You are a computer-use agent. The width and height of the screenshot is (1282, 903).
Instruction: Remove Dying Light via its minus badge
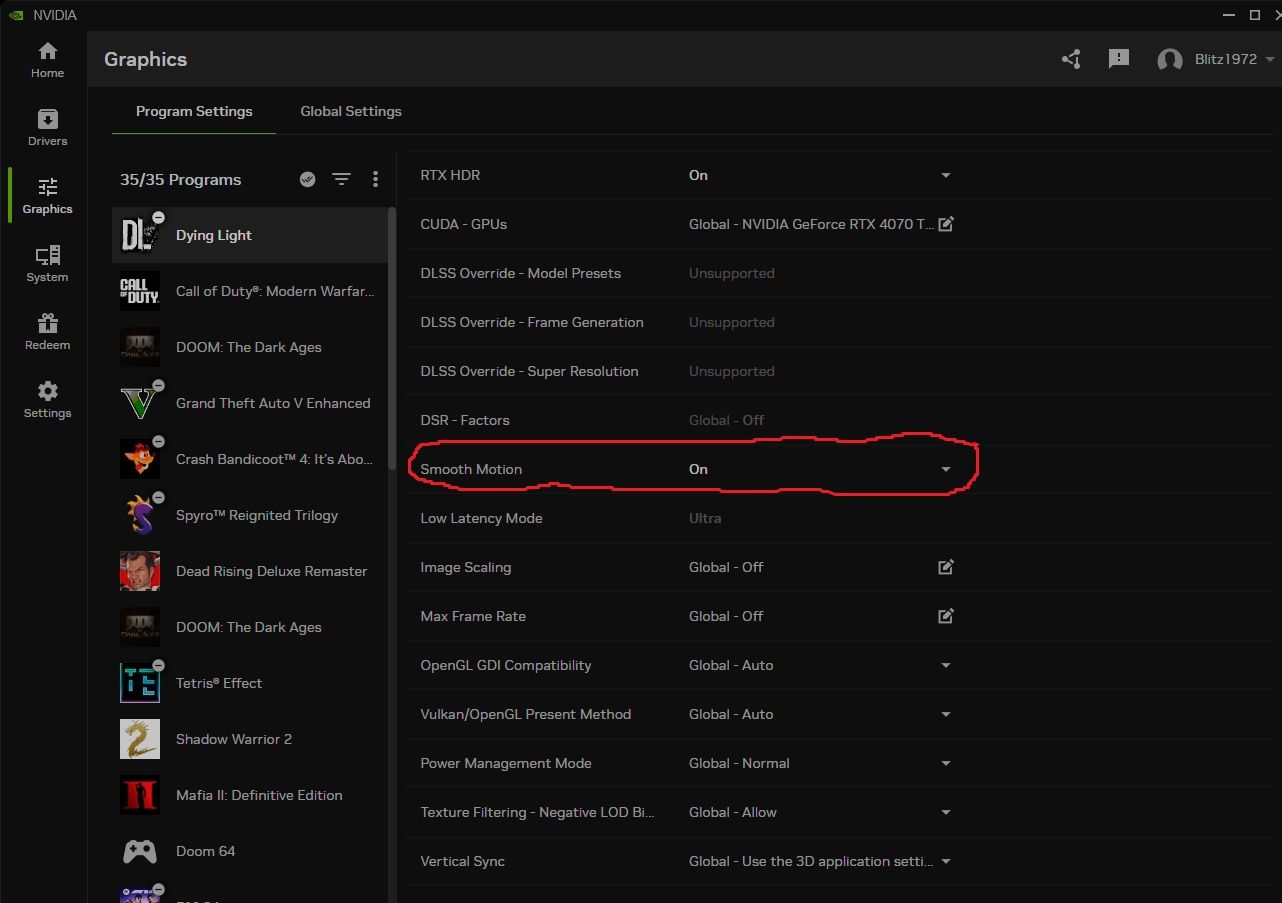point(158,217)
